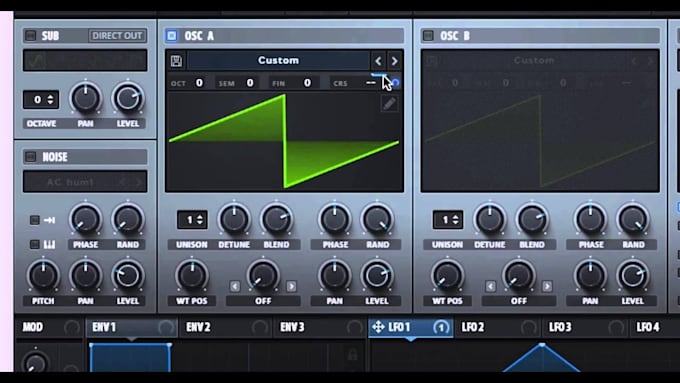Select next wavetable in OSC A
The height and width of the screenshot is (383, 680).
[394, 61]
